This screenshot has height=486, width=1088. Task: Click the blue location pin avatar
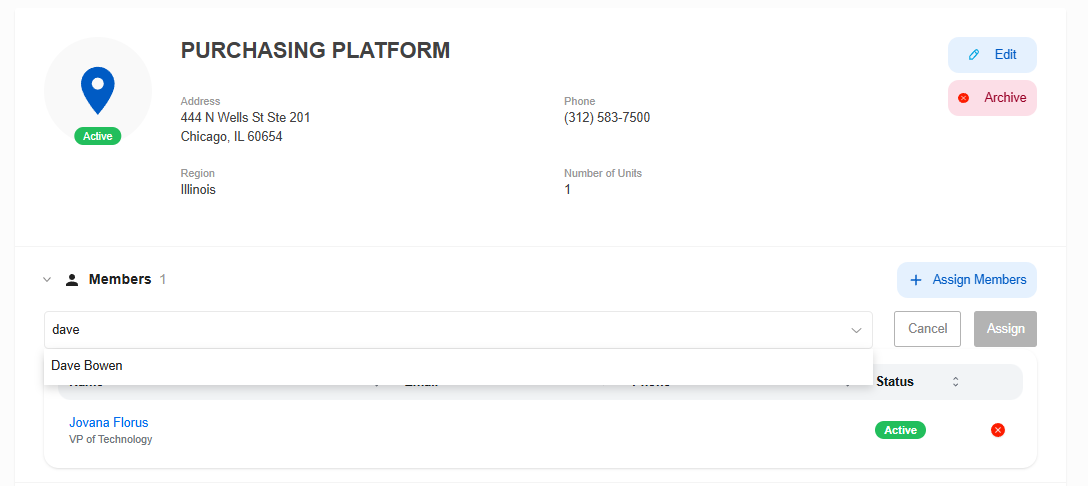tap(98, 90)
